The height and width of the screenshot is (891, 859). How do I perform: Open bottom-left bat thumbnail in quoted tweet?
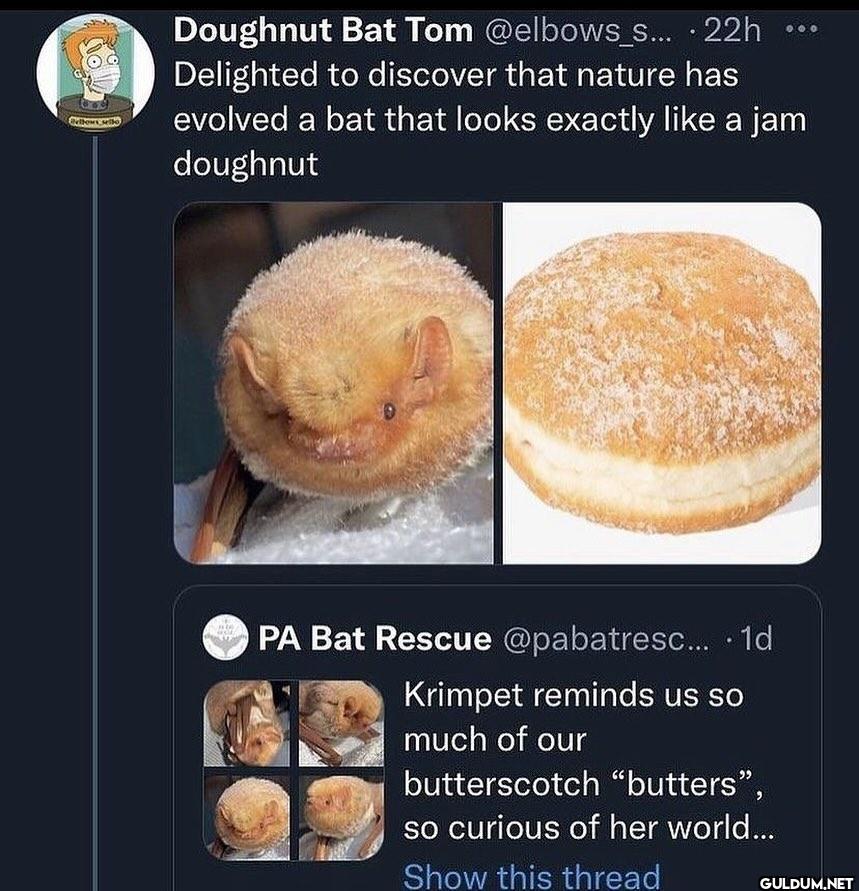pos(246,817)
